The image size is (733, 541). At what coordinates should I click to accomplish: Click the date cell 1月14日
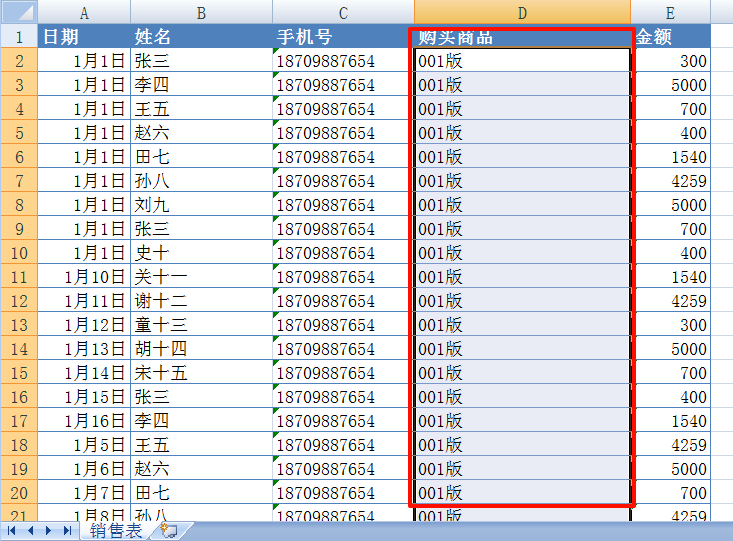pyautogui.click(x=84, y=373)
